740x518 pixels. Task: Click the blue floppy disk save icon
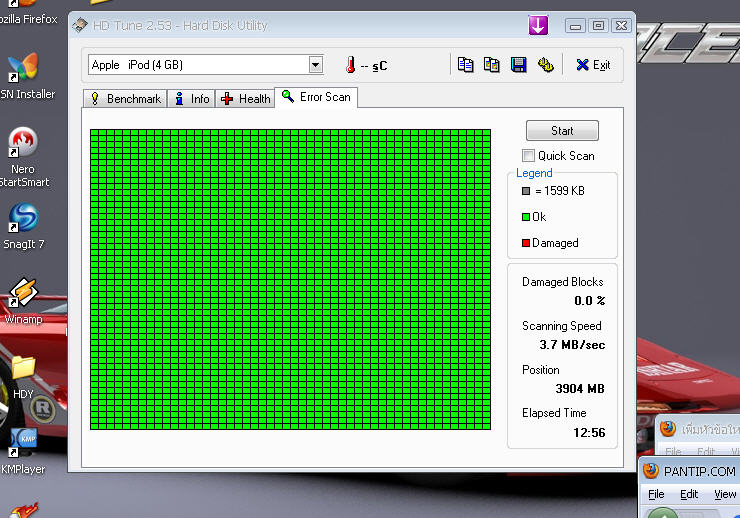coord(518,65)
